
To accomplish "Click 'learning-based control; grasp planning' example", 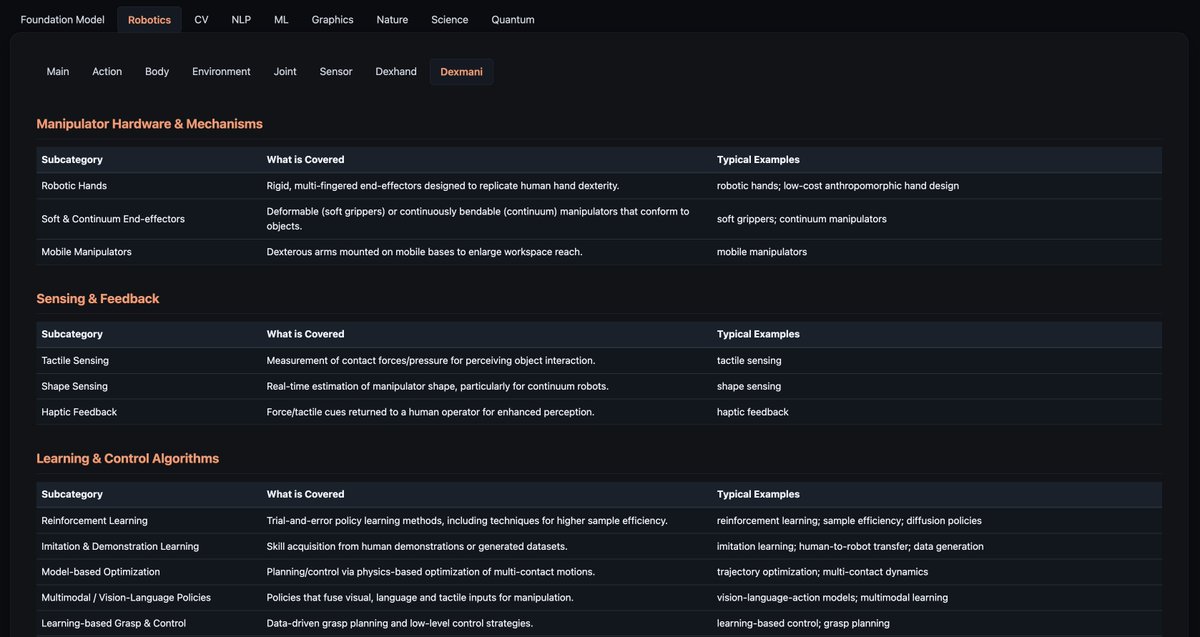I will (803, 623).
